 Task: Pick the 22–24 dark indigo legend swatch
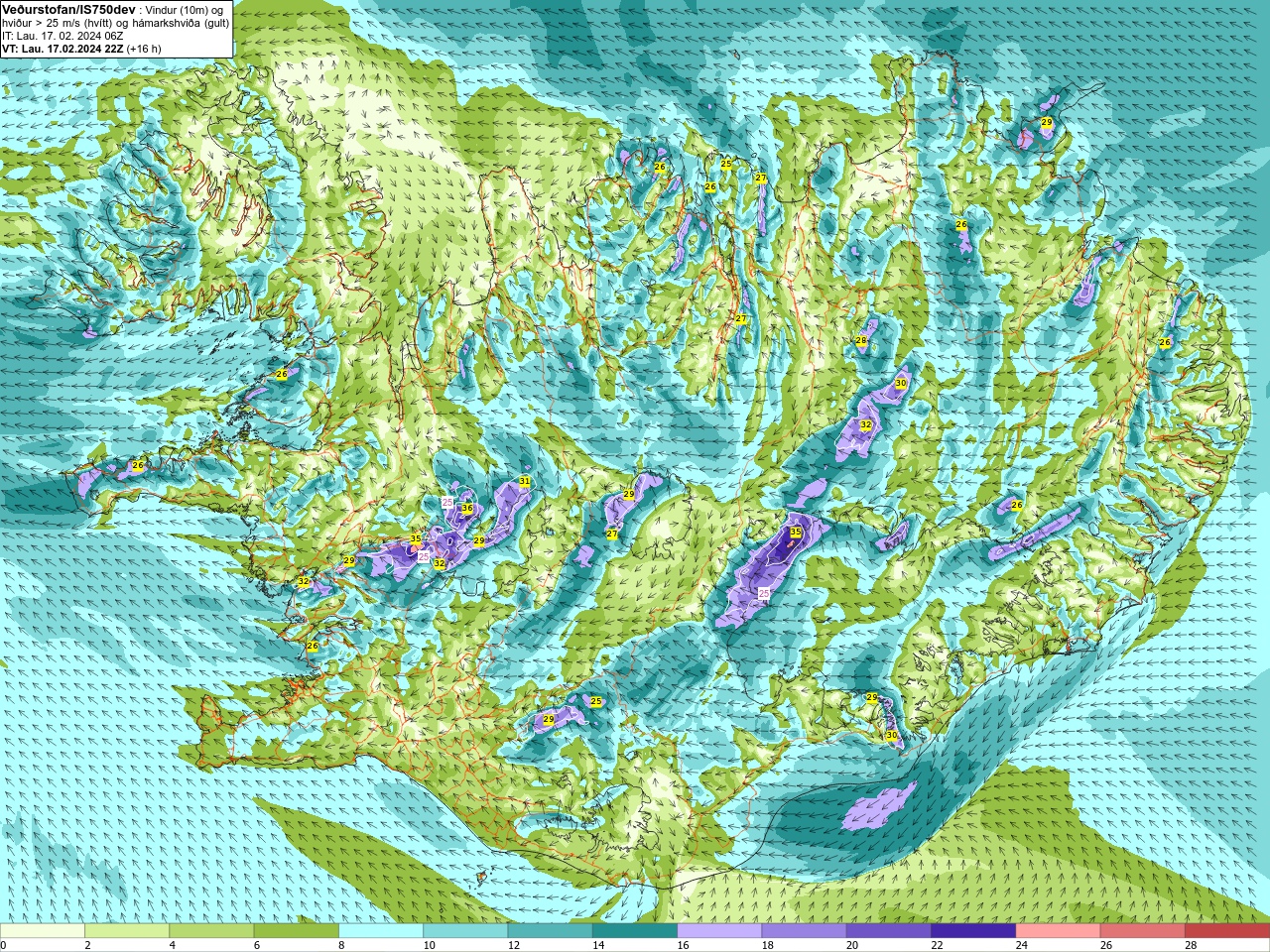(x=973, y=931)
